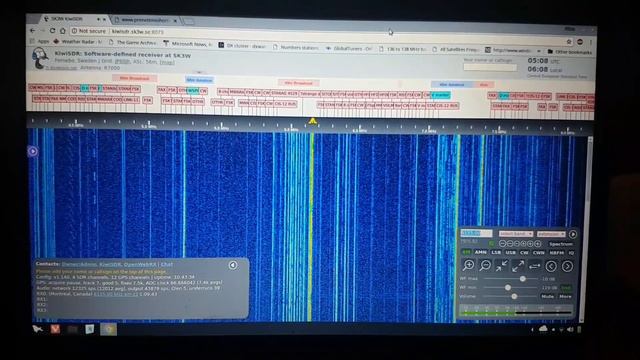The height and width of the screenshot is (360, 640).
Task: Open the browser home page icon
Action: point(62,31)
